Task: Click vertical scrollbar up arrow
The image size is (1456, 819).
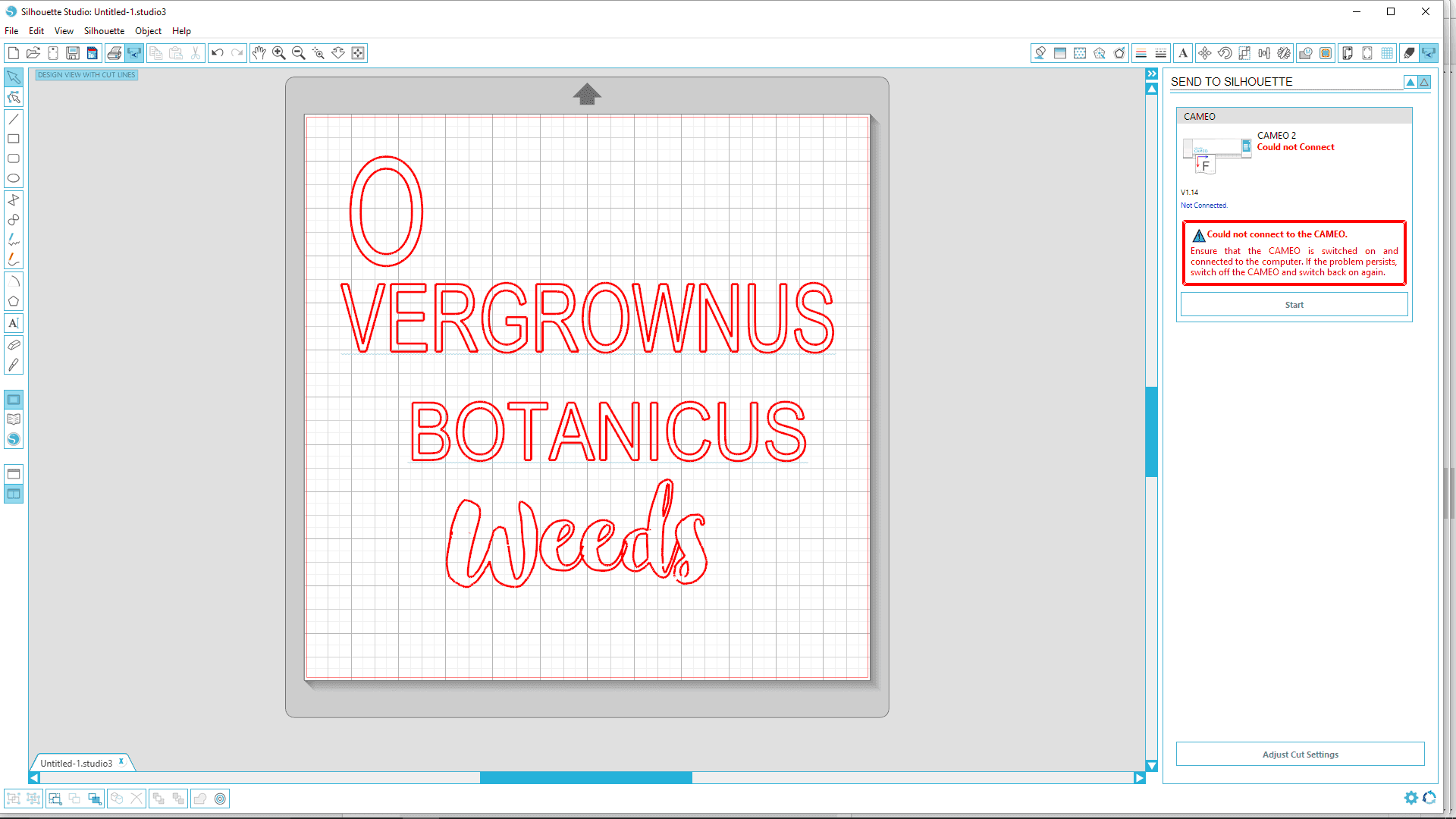Action: click(x=1152, y=89)
